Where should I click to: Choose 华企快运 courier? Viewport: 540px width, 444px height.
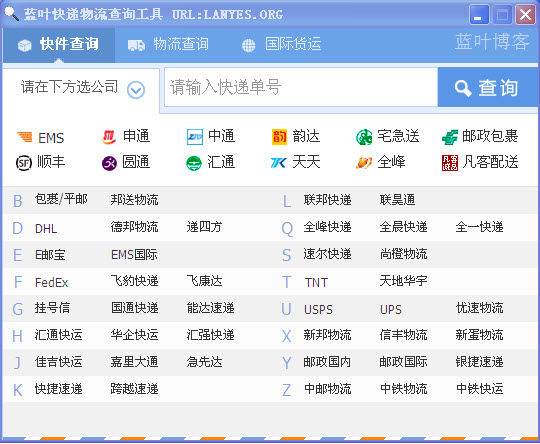pos(134,334)
